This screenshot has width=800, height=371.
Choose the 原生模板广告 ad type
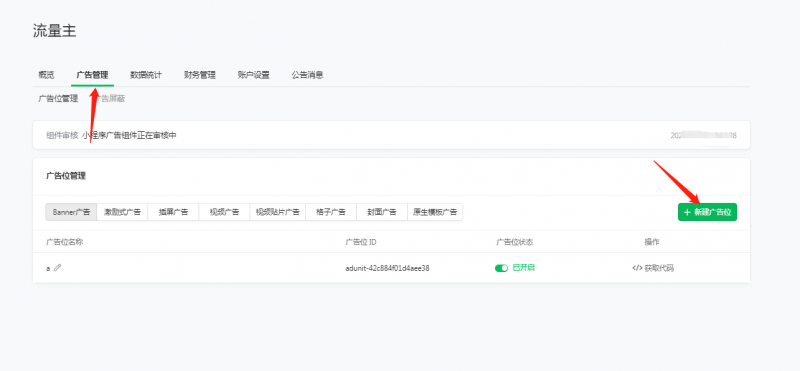(x=435, y=212)
